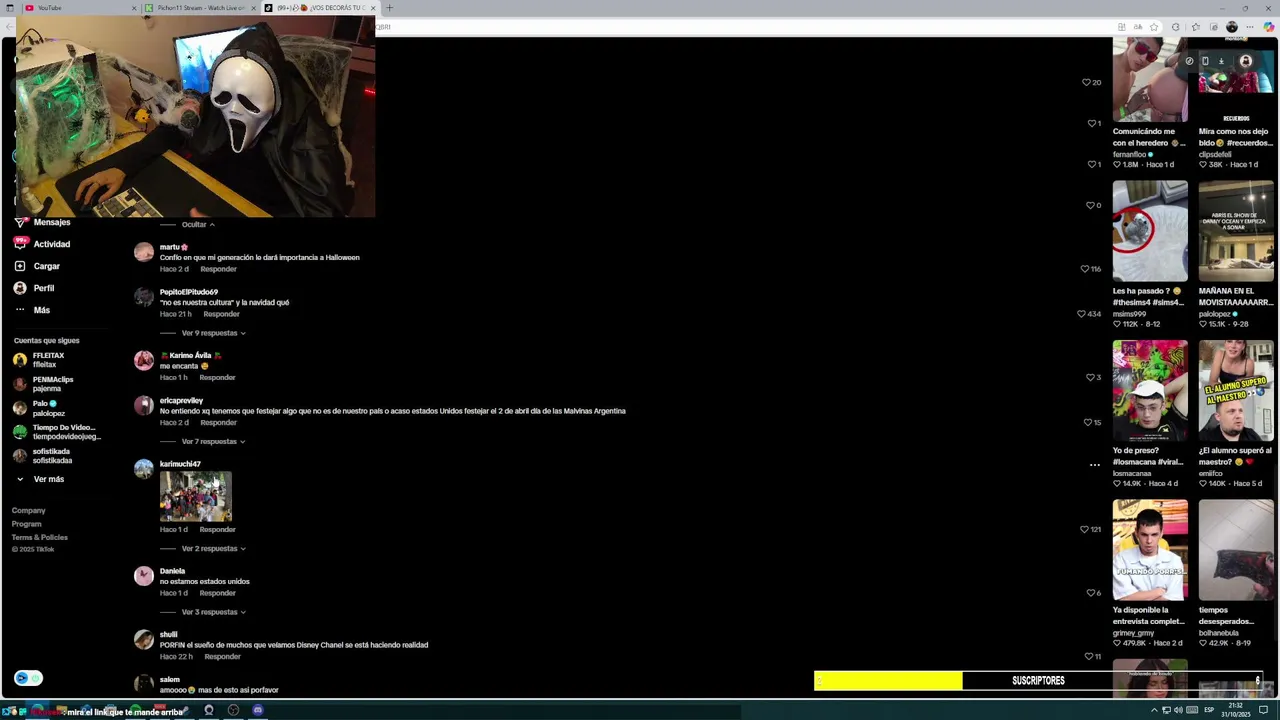Screen dimensions: 1280x720
Task: Click the browser favorites star icon
Action: pos(1154,27)
